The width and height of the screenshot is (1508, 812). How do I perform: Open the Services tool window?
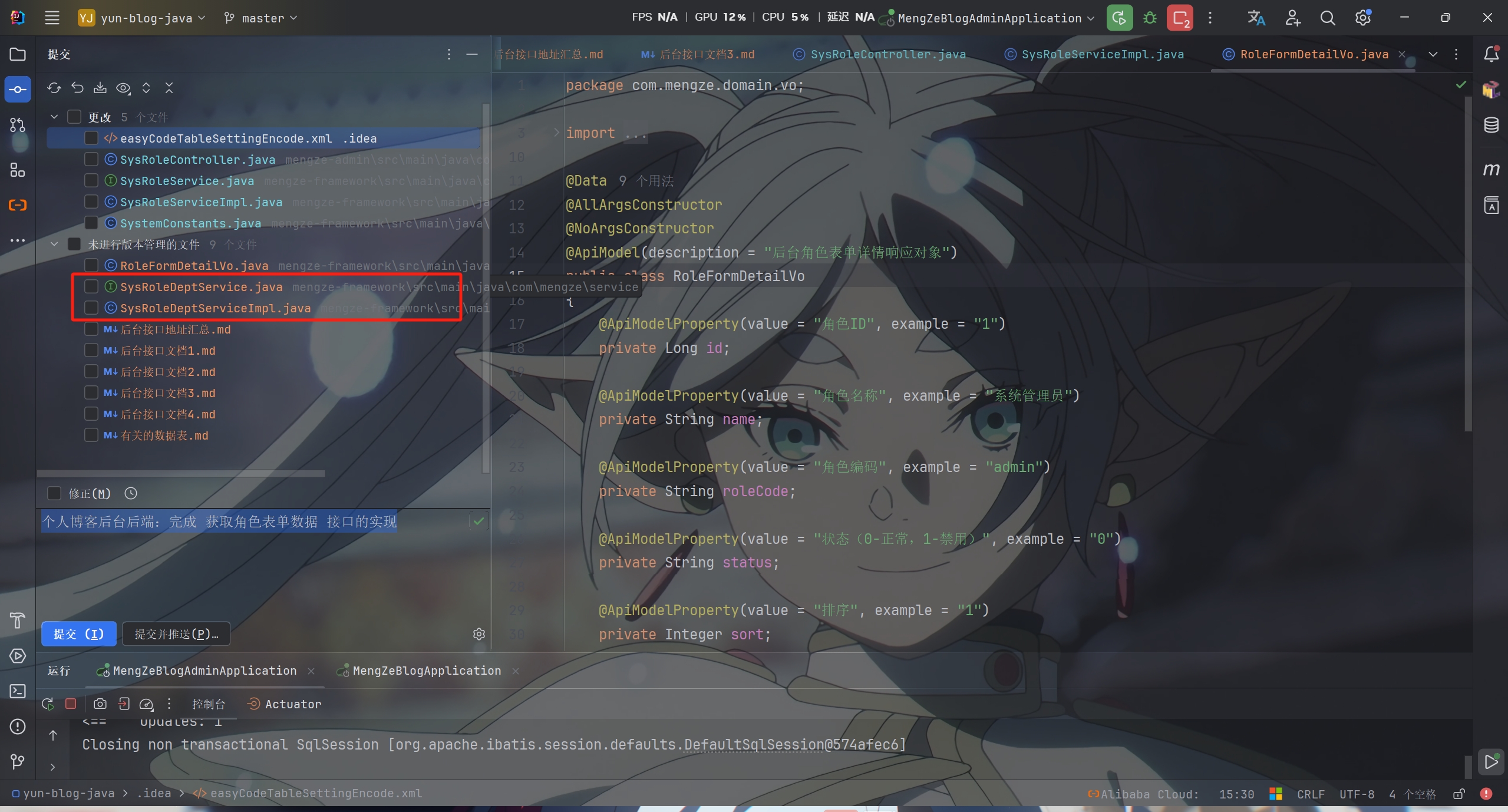[18, 656]
